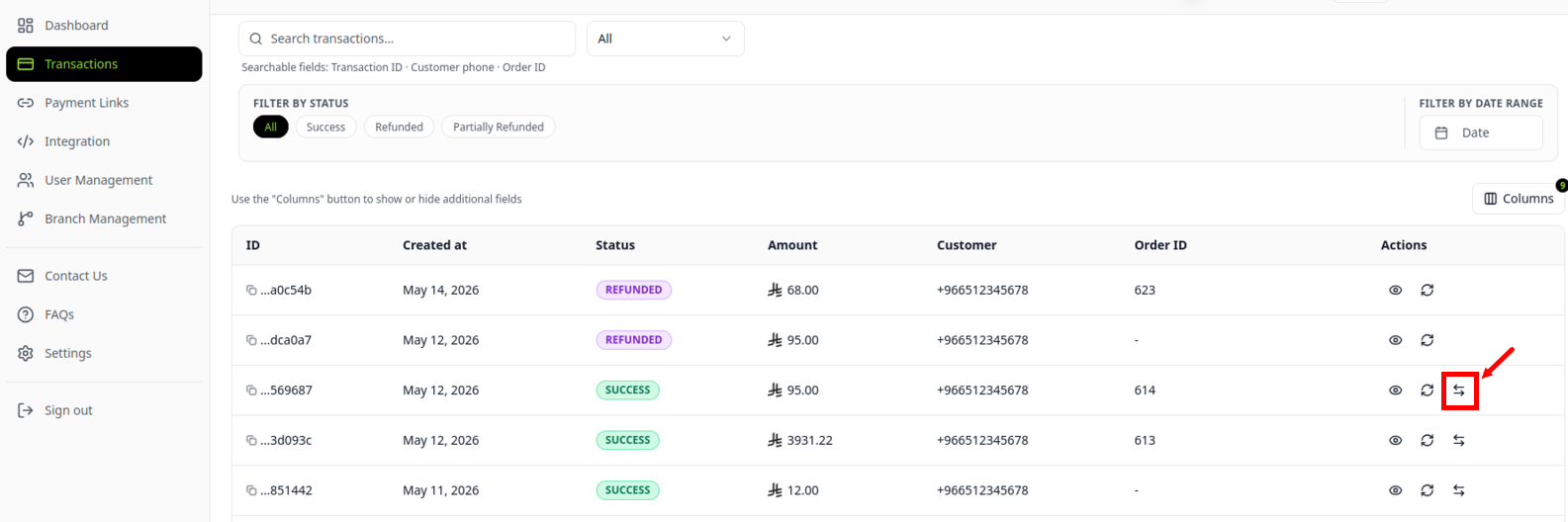Click order ID 623
The width and height of the screenshot is (1568, 522).
click(1145, 290)
